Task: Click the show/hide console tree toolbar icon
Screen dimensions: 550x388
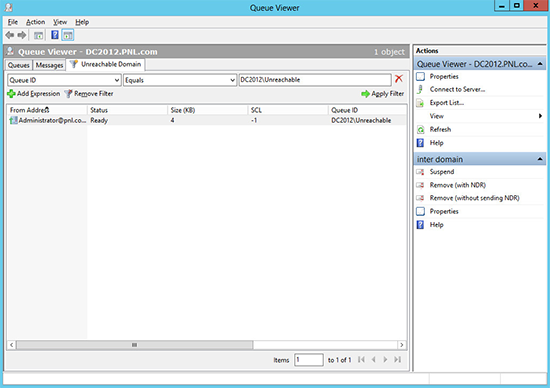Action: [39, 35]
